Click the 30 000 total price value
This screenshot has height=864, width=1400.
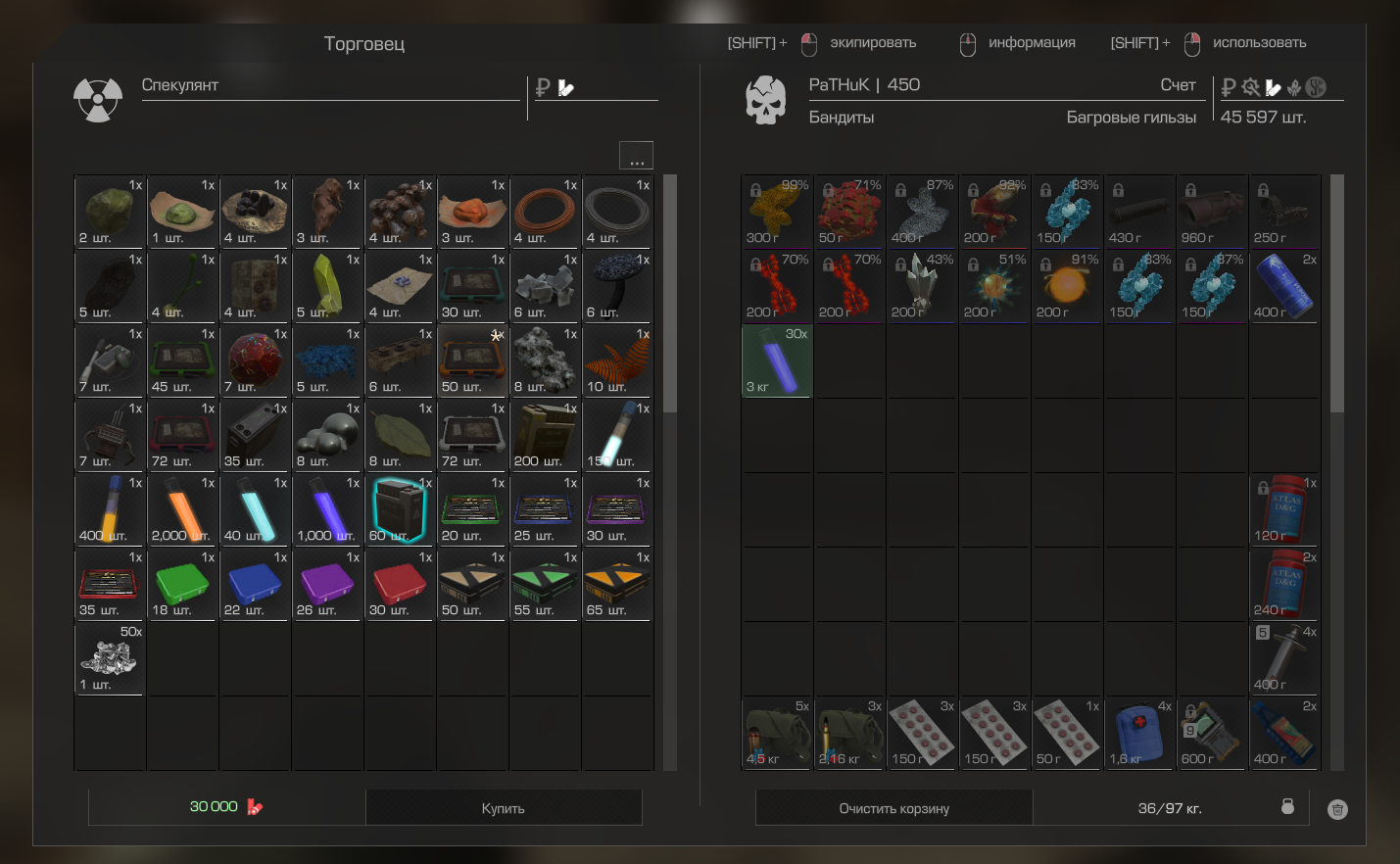[214, 806]
